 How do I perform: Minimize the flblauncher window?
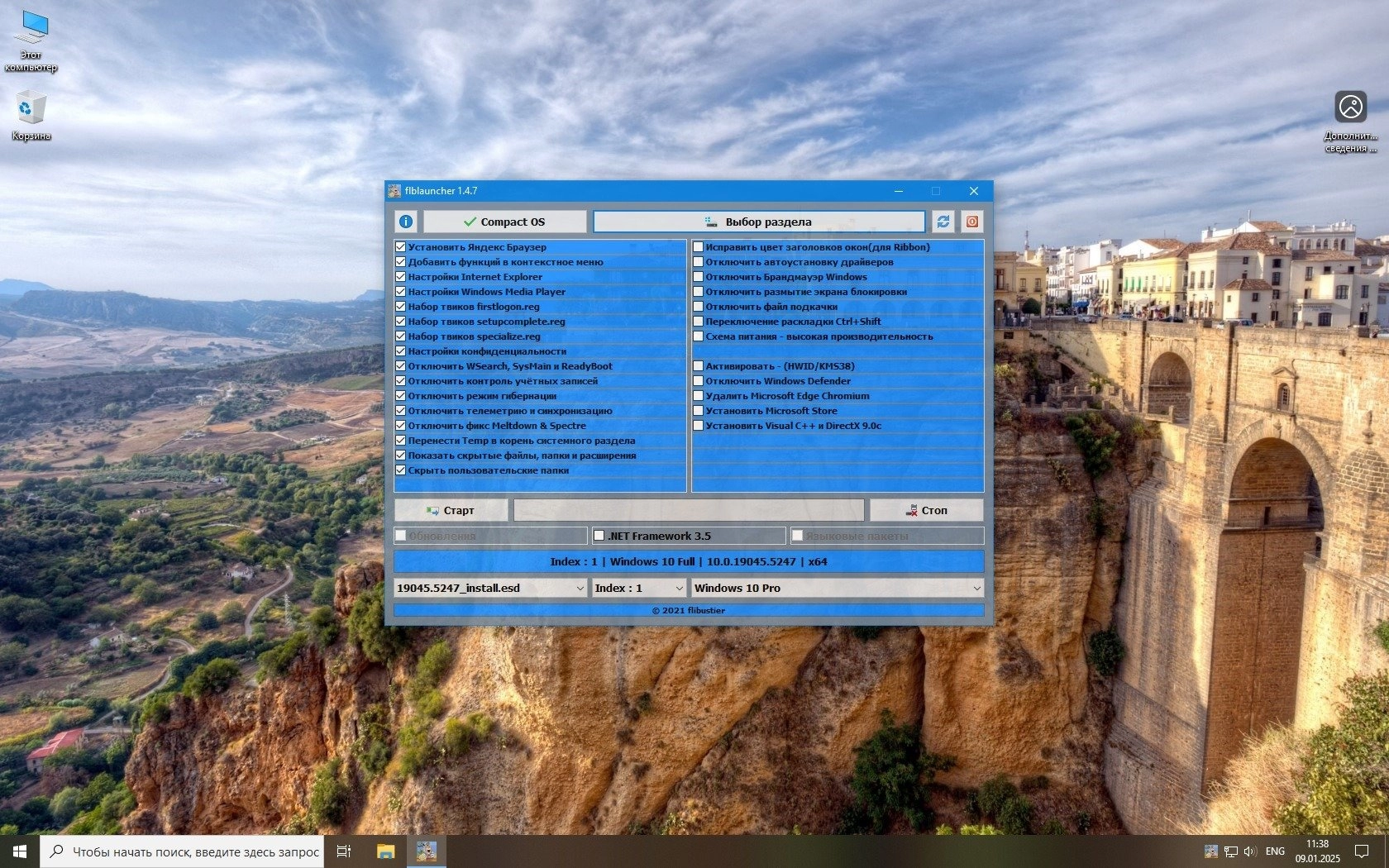tap(899, 191)
